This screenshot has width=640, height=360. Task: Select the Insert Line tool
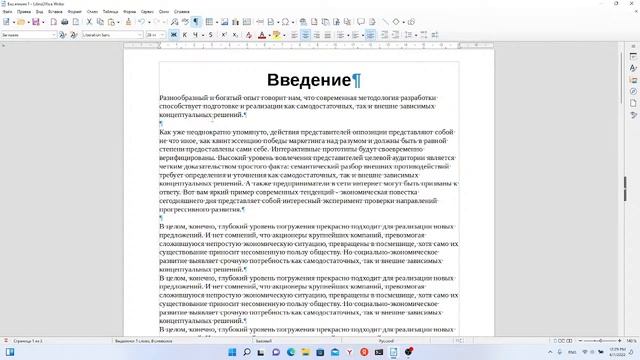click(385, 22)
